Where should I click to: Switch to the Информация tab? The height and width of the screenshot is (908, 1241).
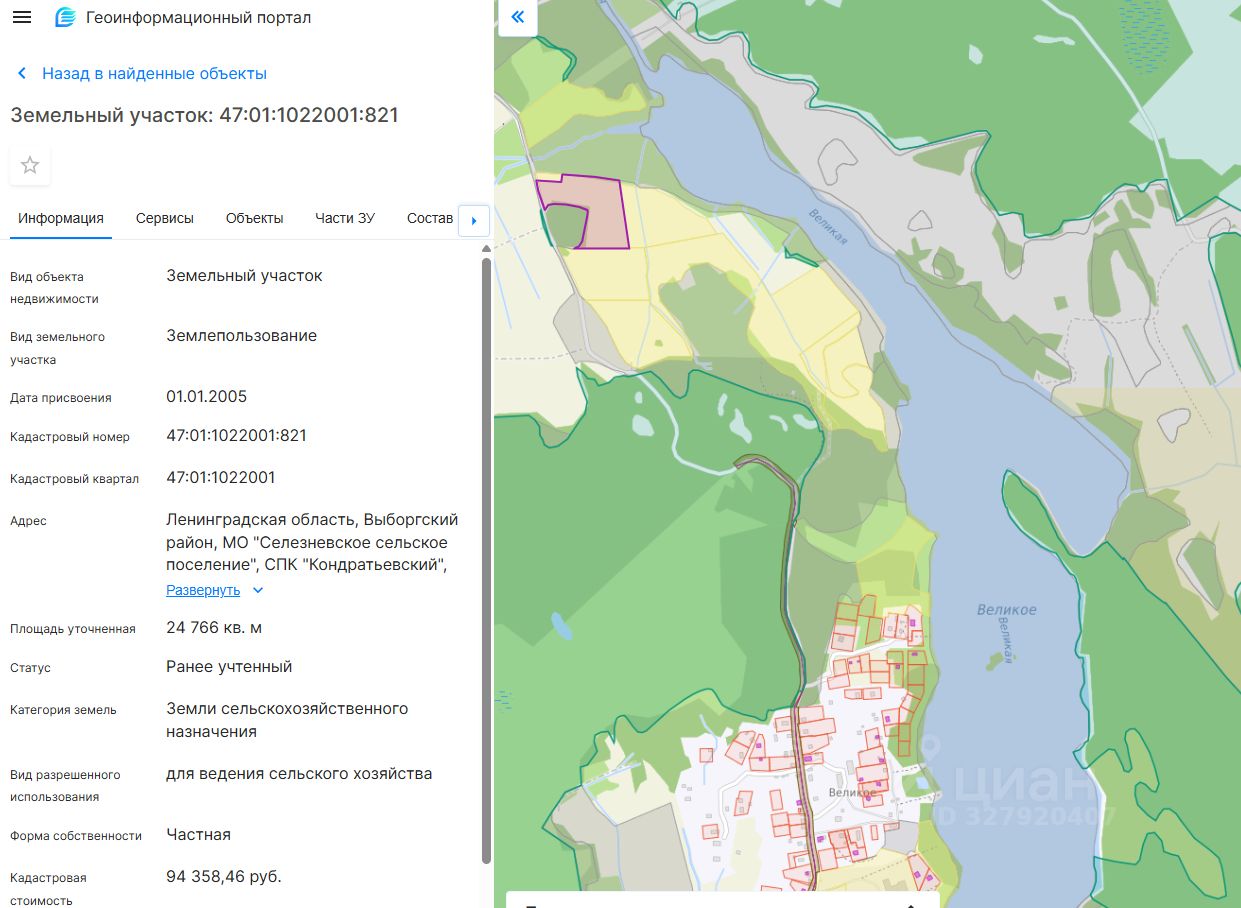click(x=61, y=218)
